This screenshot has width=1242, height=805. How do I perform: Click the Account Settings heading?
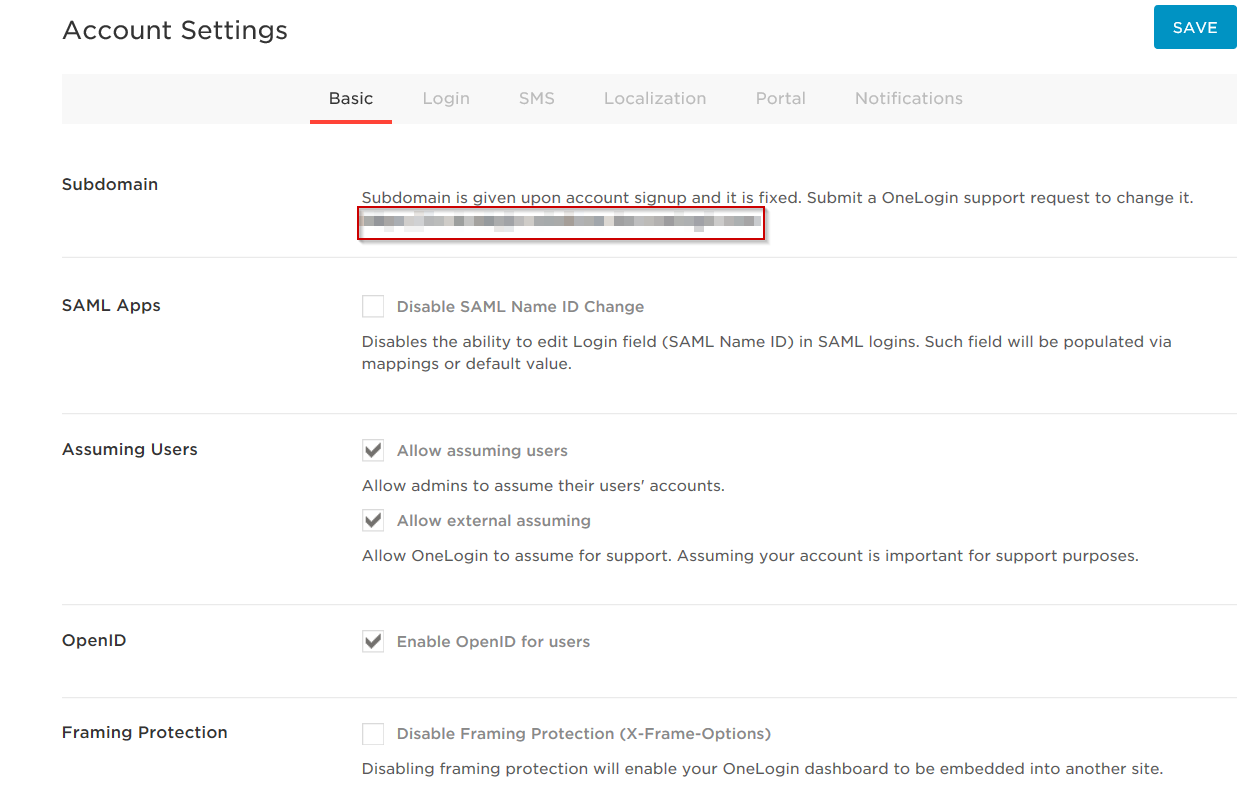tap(175, 30)
